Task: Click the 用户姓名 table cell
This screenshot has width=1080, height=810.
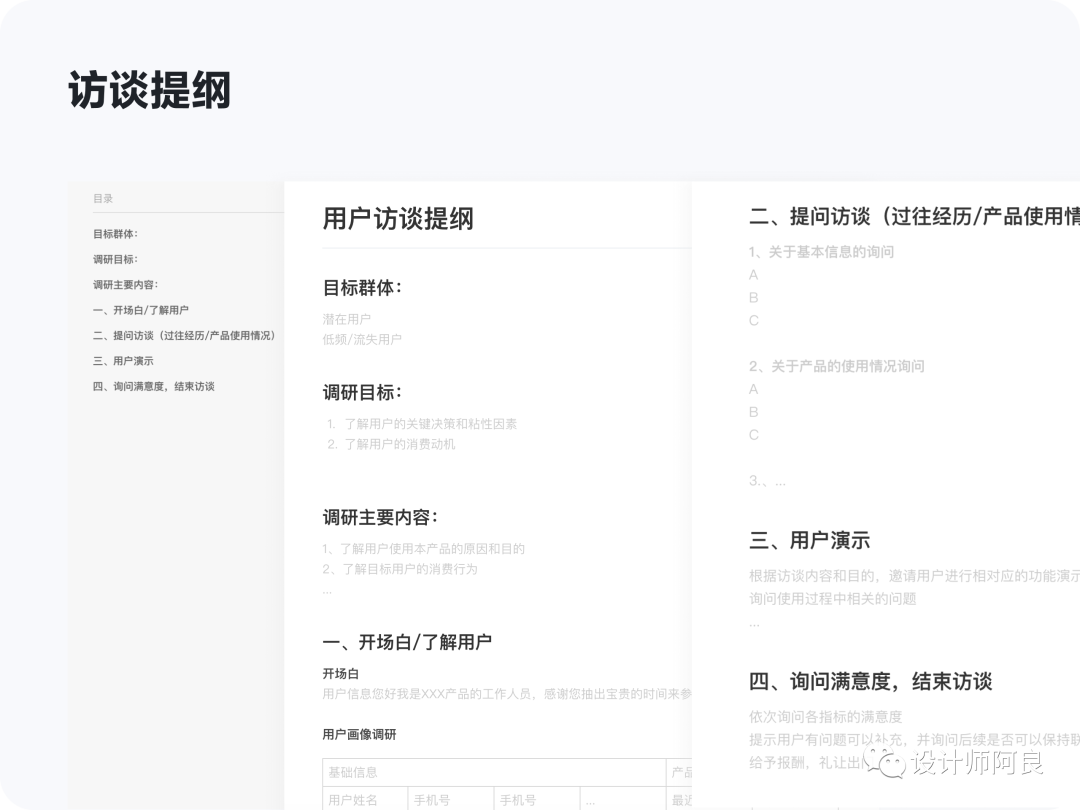Action: [353, 800]
